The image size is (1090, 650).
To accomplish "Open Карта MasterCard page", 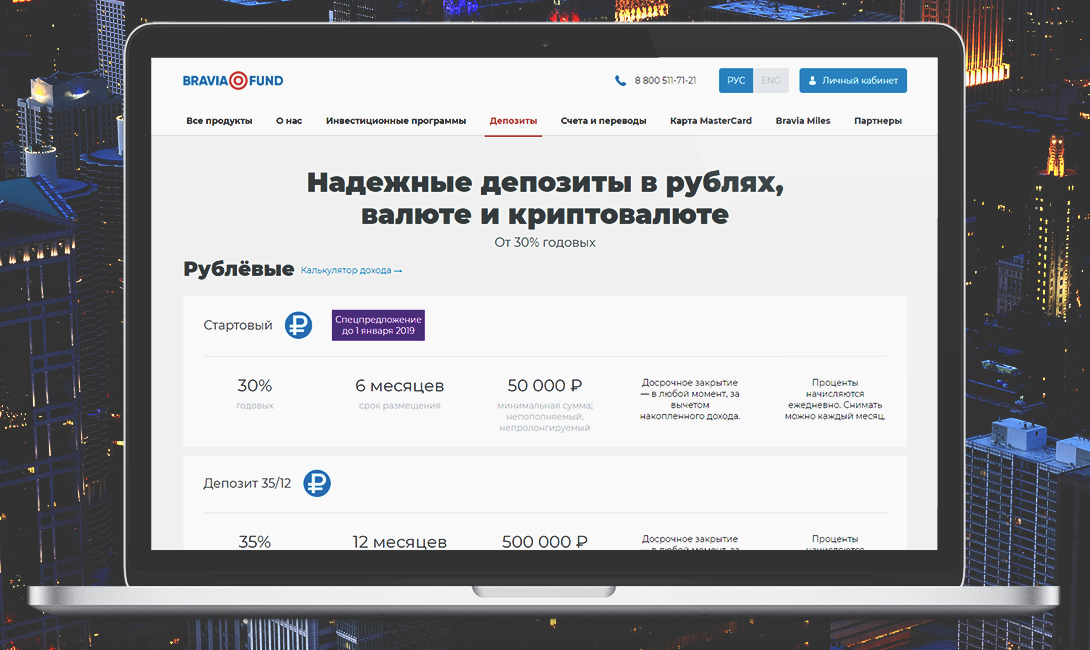I will point(710,121).
